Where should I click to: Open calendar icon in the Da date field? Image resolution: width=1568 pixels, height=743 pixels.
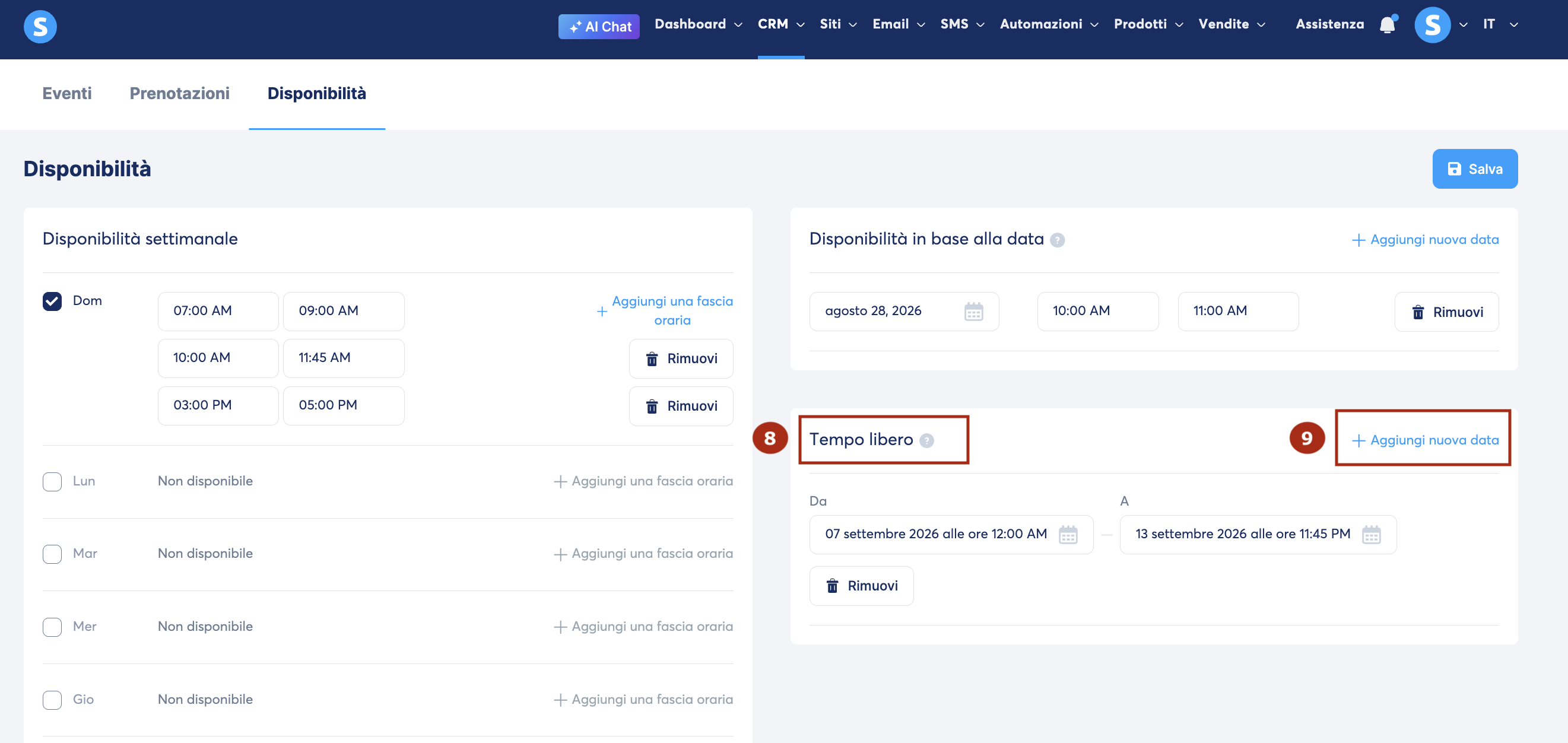click(1068, 534)
